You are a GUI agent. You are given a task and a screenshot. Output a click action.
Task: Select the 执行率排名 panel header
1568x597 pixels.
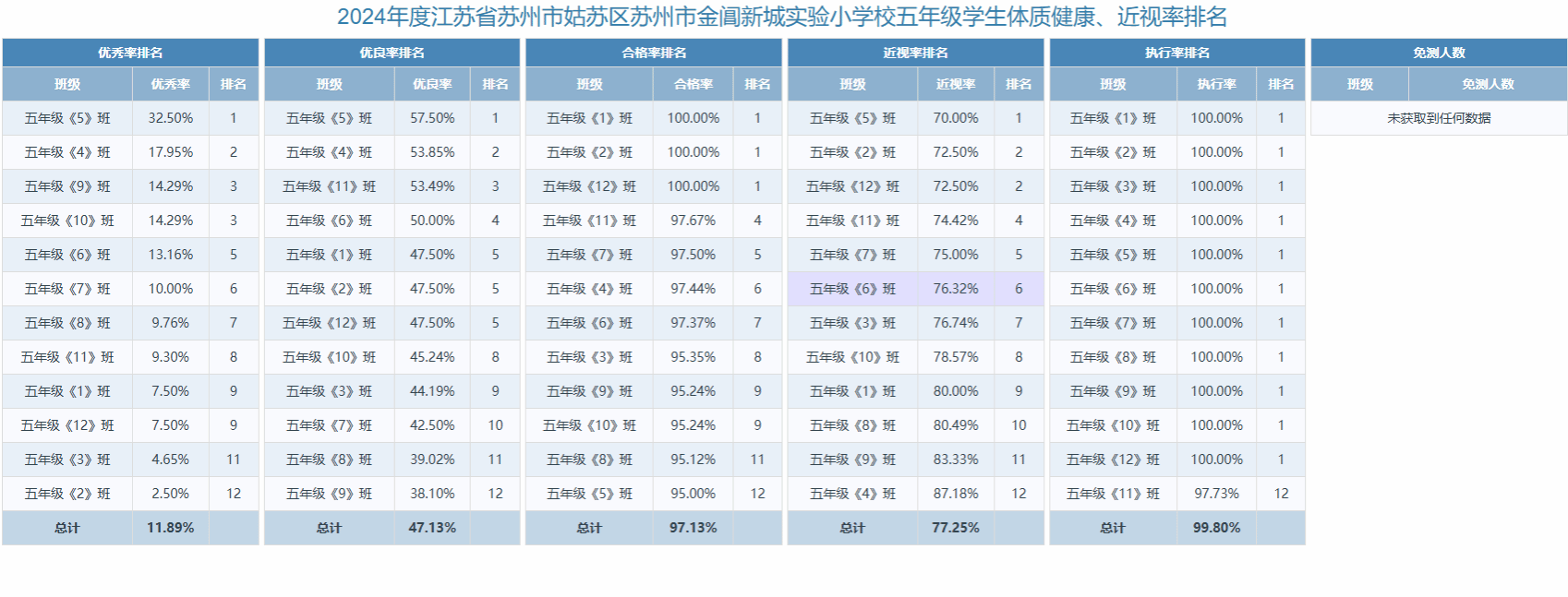point(1177,53)
